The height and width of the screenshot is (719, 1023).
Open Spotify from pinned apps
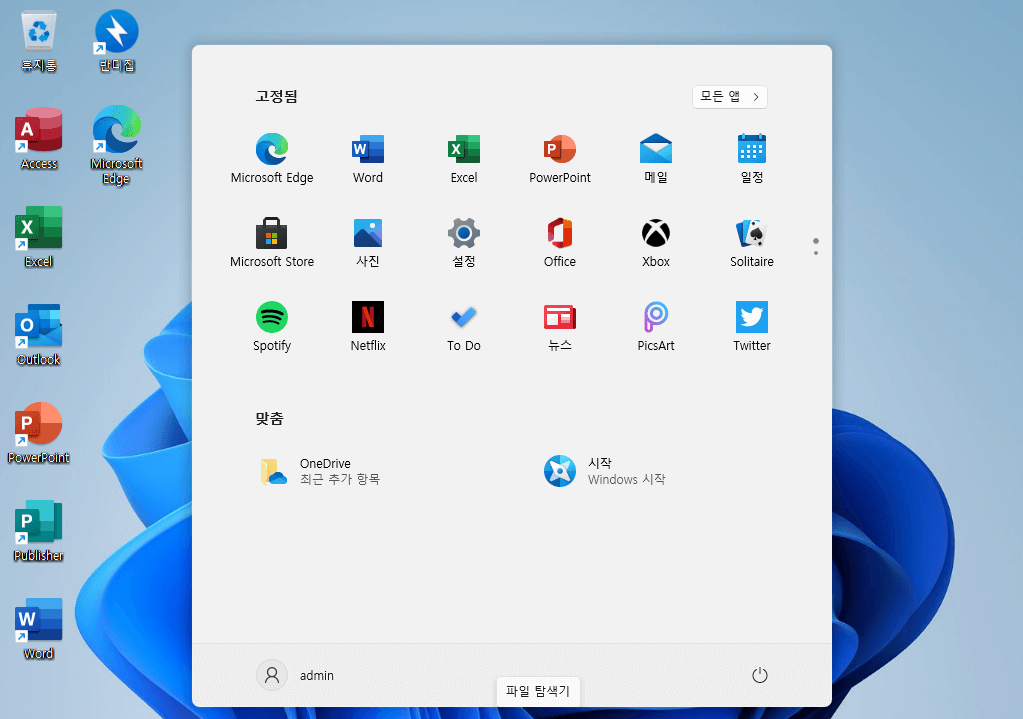point(271,326)
